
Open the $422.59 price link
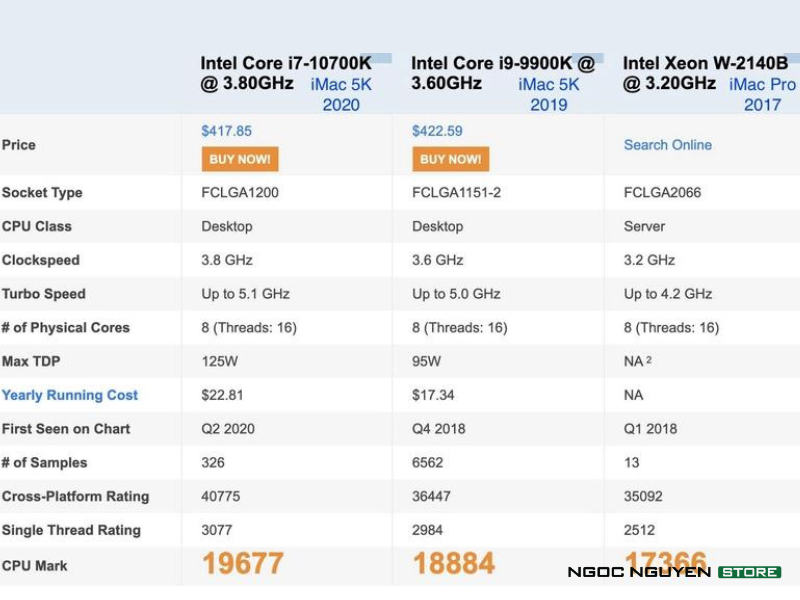437,130
